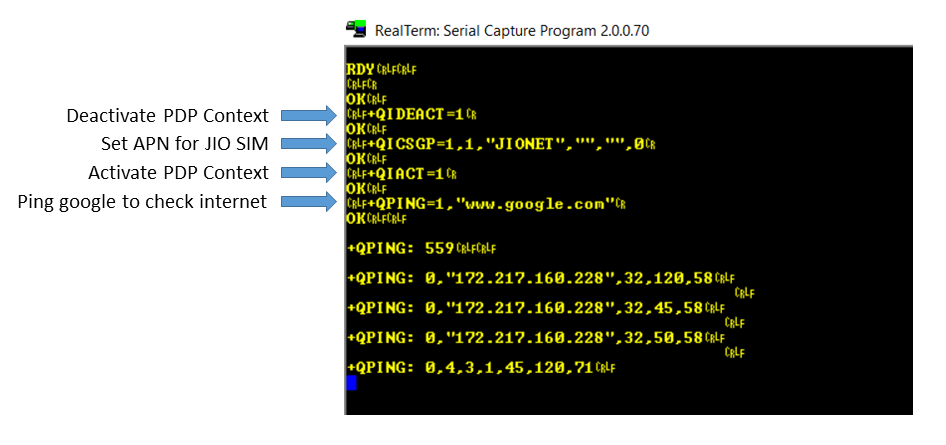
Task: Click the blue arrow beside Set APN for JIO SIM
Action: 307,144
